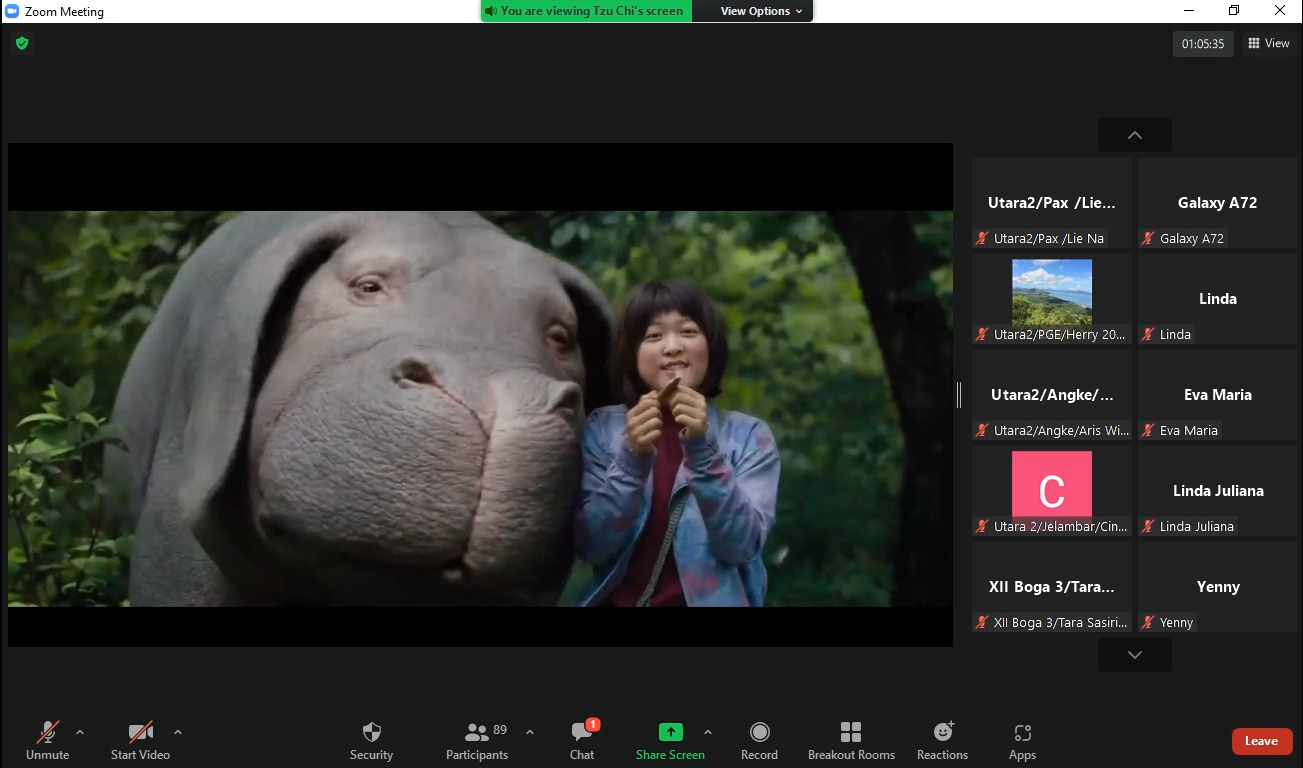This screenshot has width=1303, height=768.
Task: Click muted mic icon on Utara 2/Jelambar label
Action: (x=983, y=527)
